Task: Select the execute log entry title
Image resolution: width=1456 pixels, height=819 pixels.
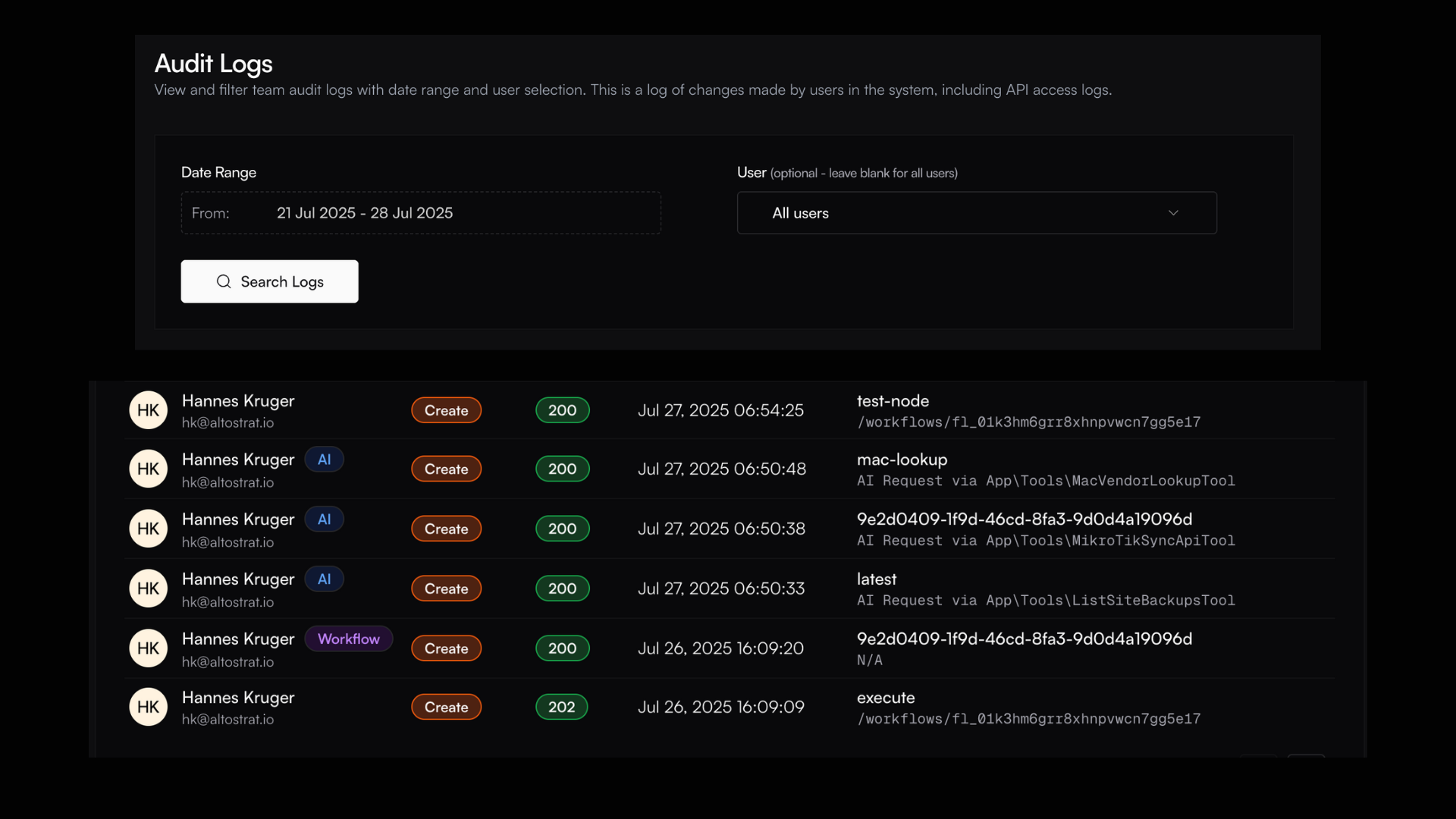Action: click(x=886, y=698)
